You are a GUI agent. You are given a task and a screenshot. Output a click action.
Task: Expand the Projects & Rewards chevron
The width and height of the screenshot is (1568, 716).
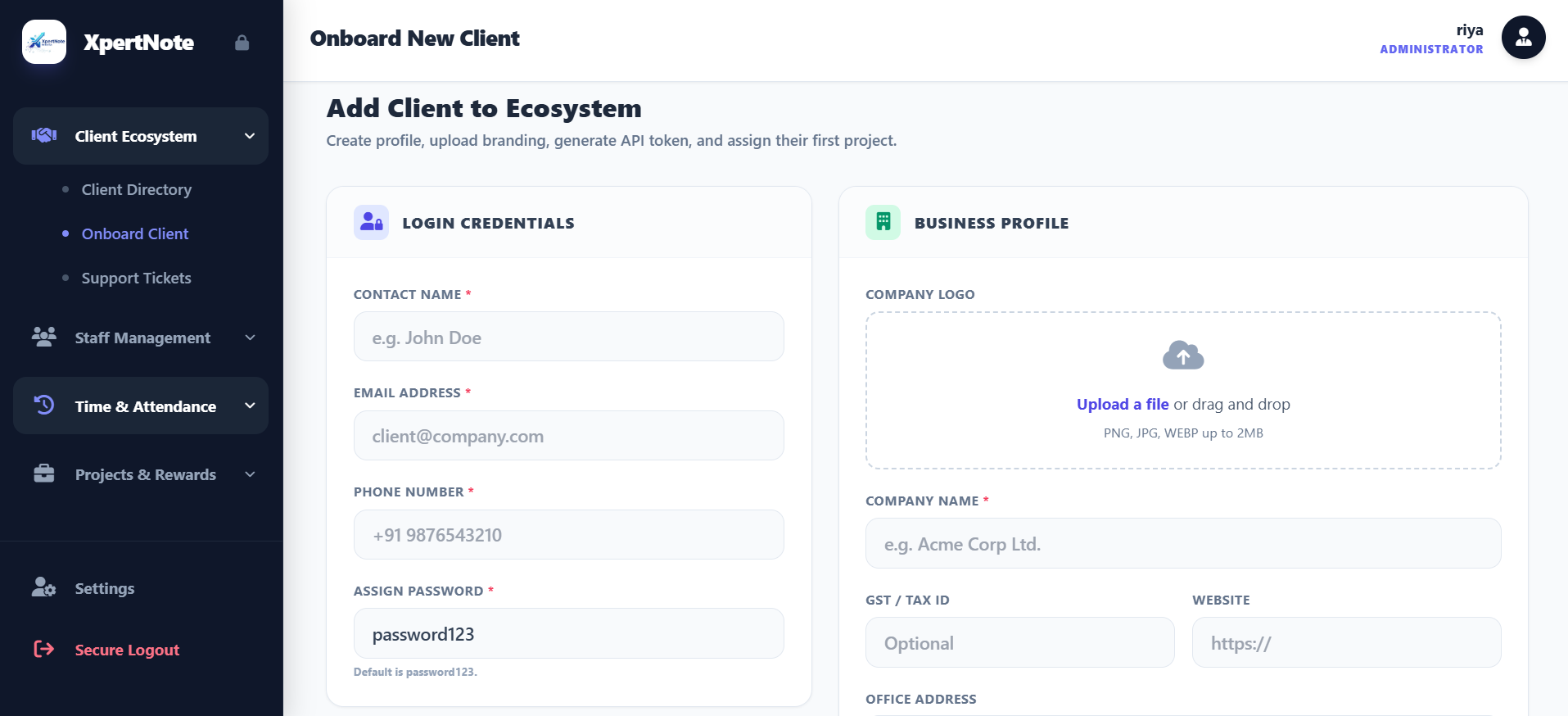click(x=250, y=474)
